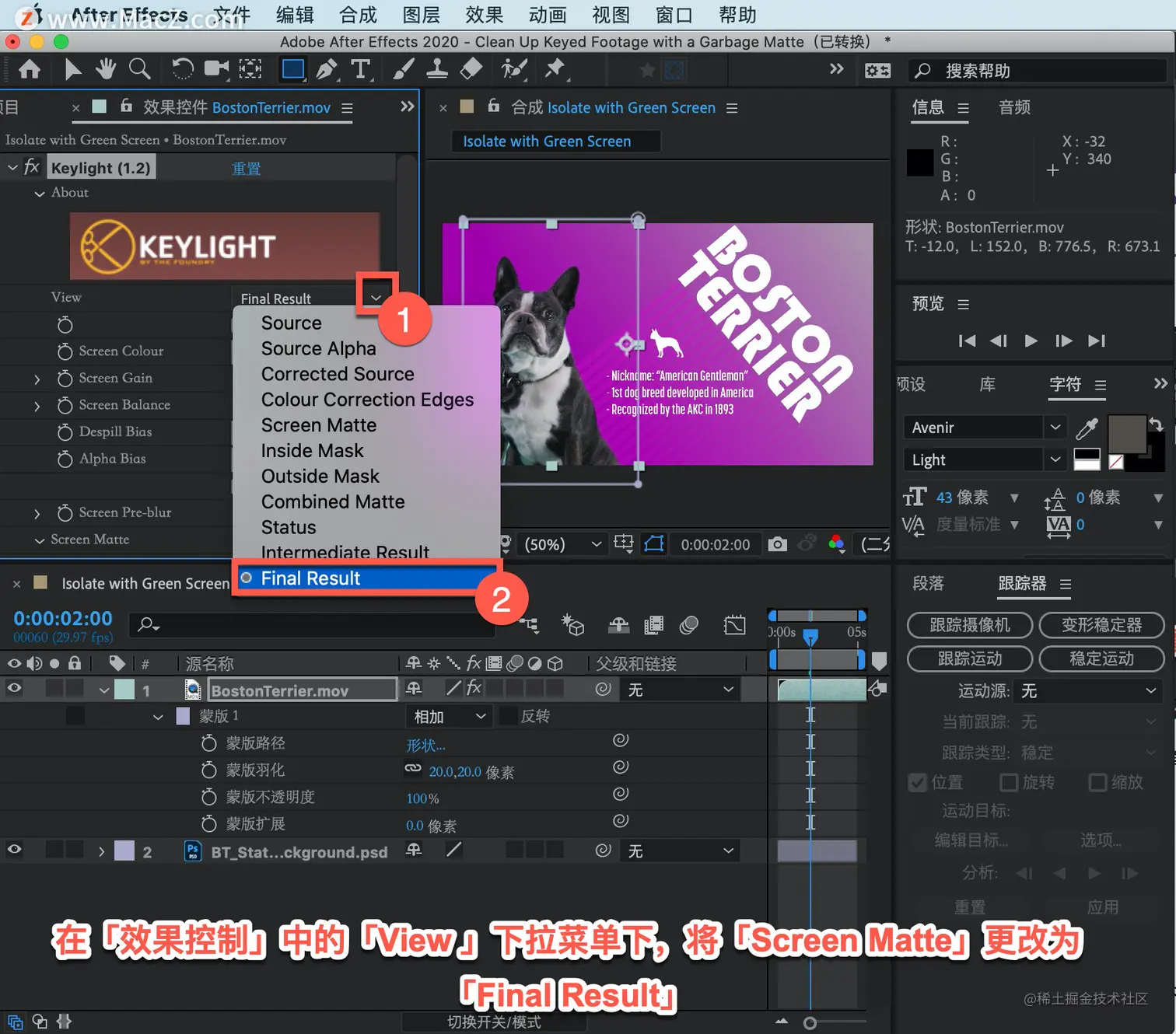This screenshot has height=1034, width=1176.
Task: Hide the BT_Stat...ckground.psd layer eye
Action: [x=14, y=850]
